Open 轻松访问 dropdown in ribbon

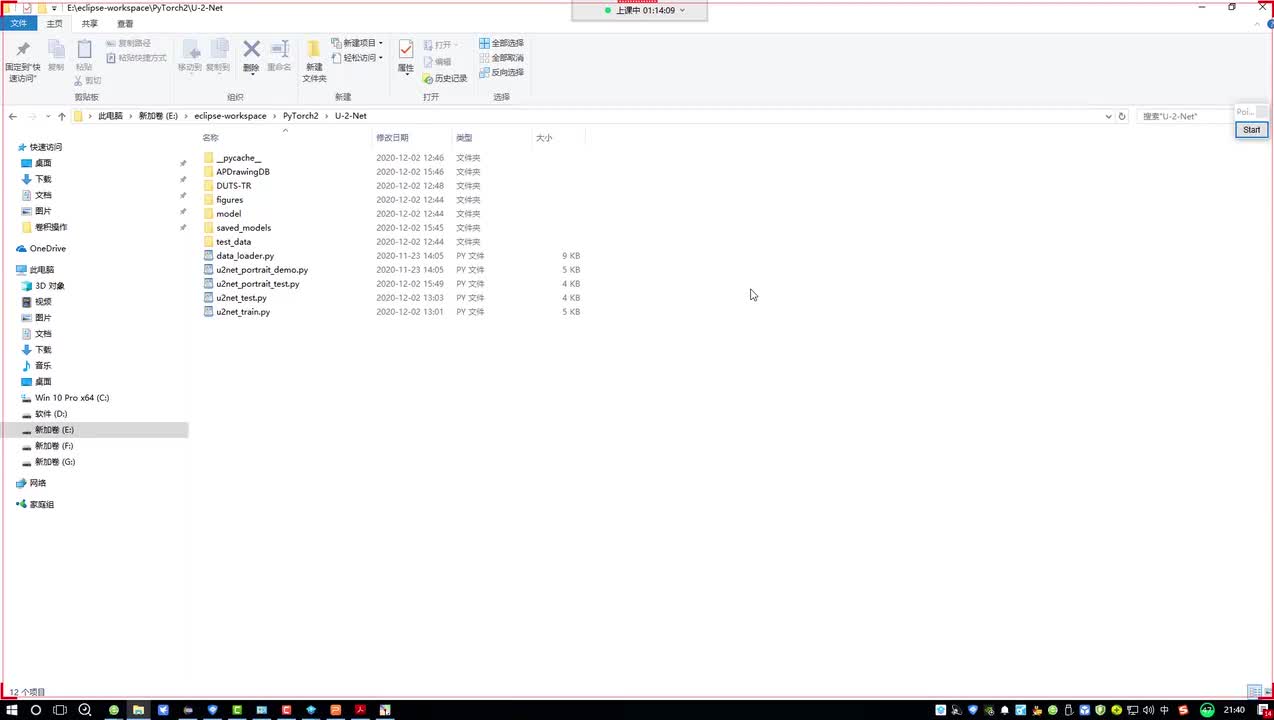click(x=358, y=58)
